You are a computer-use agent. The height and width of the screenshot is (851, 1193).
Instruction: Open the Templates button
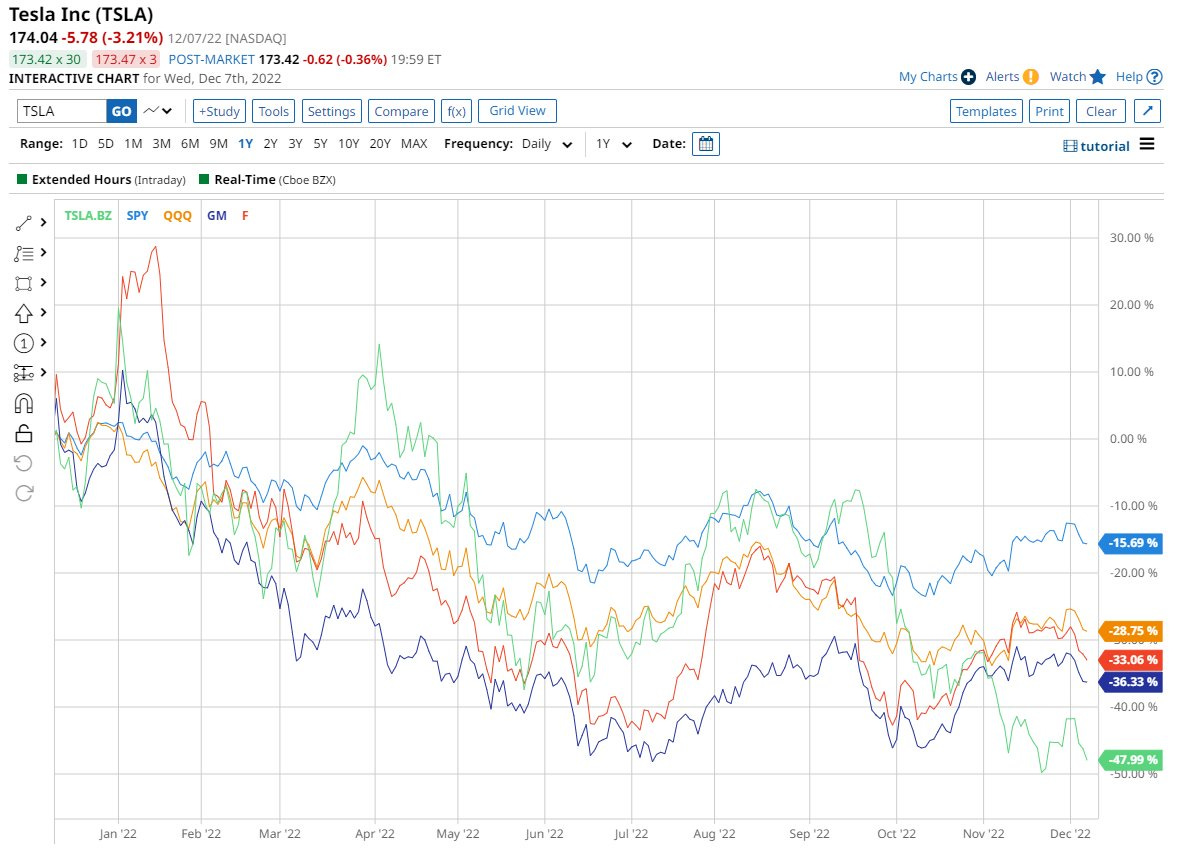pyautogui.click(x=986, y=111)
